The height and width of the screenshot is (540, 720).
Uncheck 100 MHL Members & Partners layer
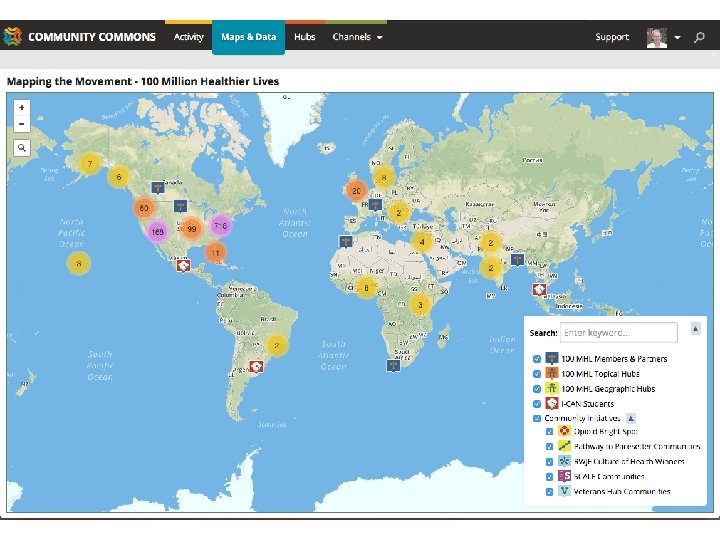[x=537, y=359]
